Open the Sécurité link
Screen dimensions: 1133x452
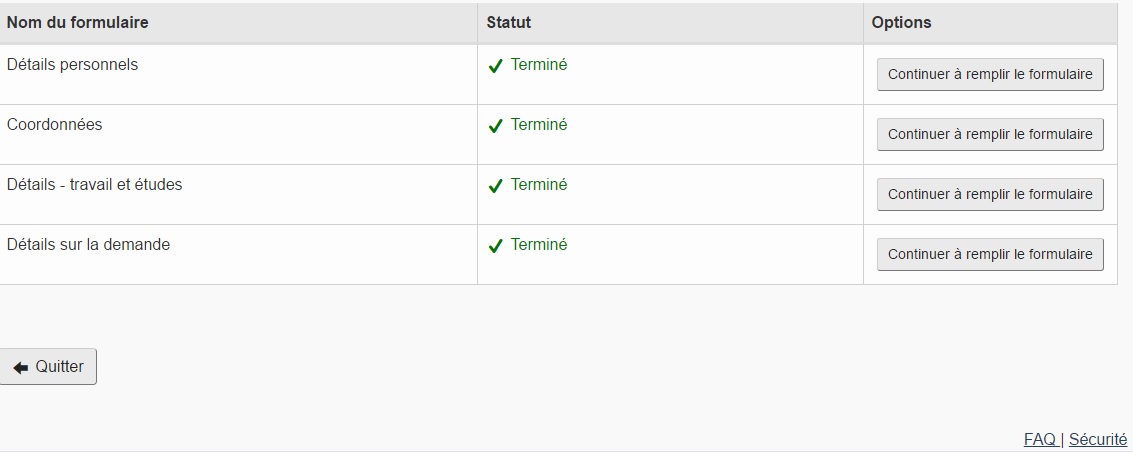point(1097,439)
